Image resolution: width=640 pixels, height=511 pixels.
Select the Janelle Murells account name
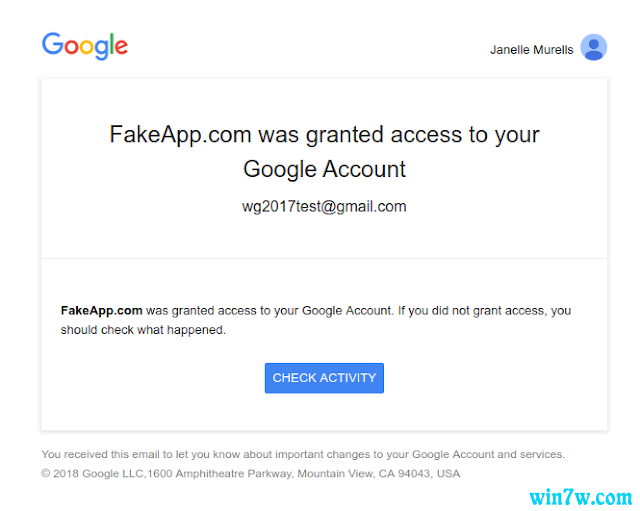point(531,50)
